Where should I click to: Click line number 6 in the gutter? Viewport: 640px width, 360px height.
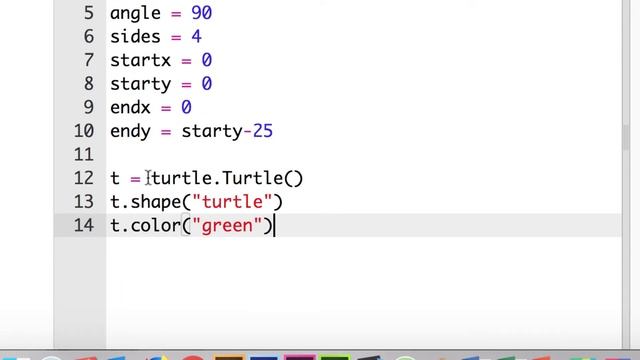[x=89, y=37]
